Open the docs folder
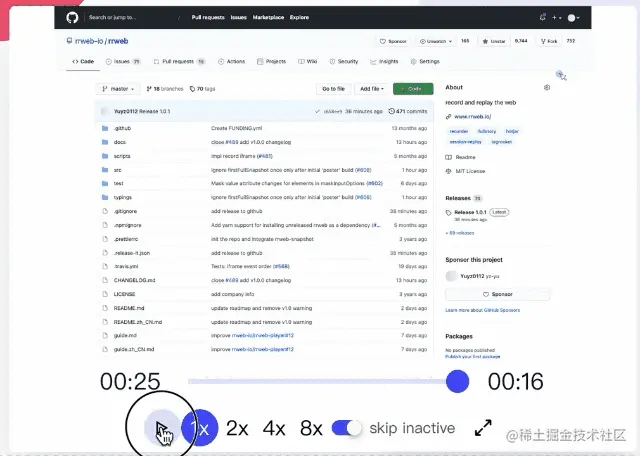The width and height of the screenshot is (640, 456). click(120, 142)
